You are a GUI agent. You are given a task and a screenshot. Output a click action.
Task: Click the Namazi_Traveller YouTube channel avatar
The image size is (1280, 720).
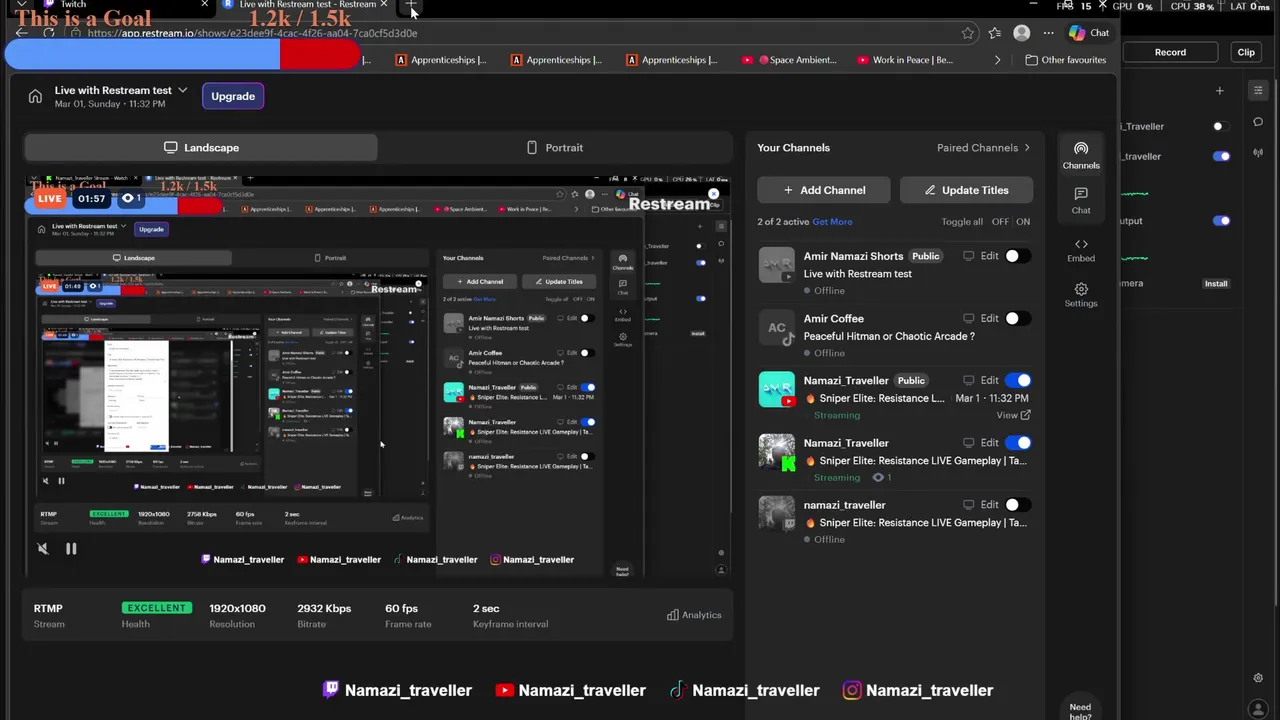[x=777, y=389]
